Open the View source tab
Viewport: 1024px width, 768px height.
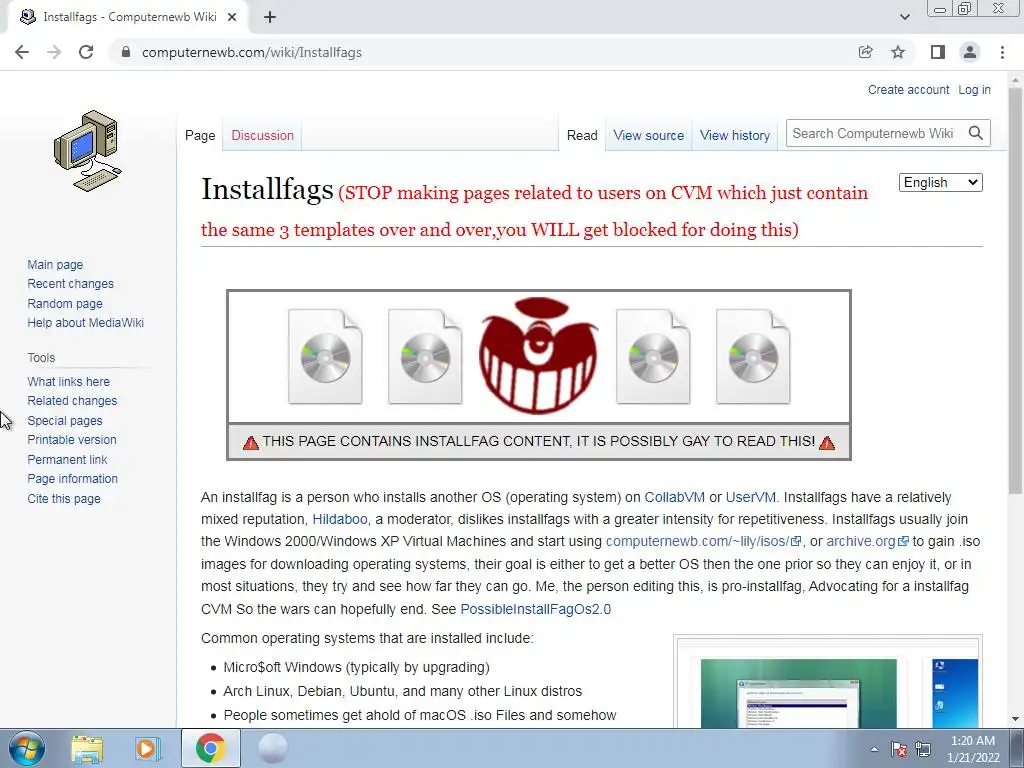click(x=648, y=135)
